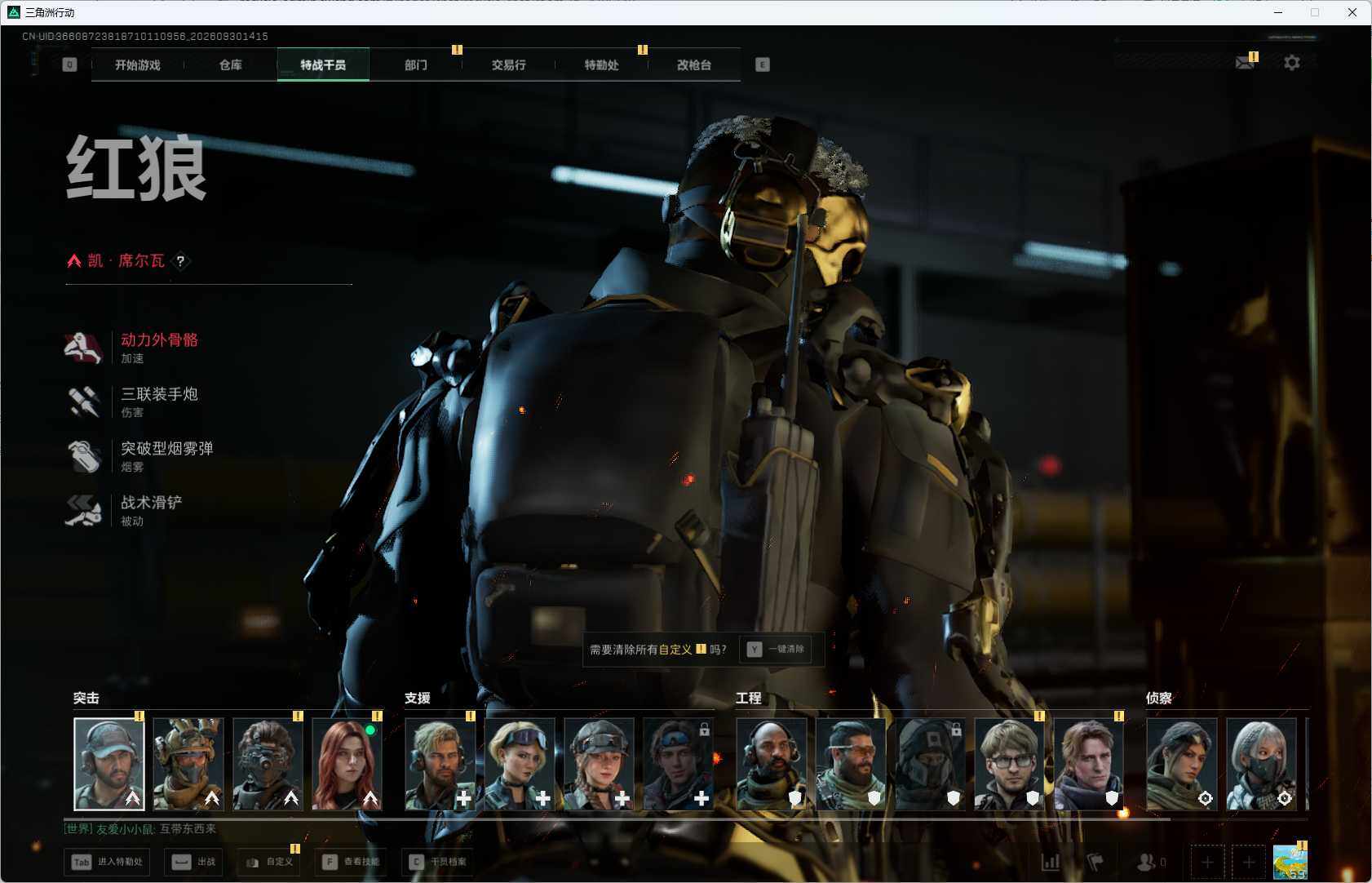Open the statistics bar chart icon
The height and width of the screenshot is (883, 1372).
point(1051,862)
